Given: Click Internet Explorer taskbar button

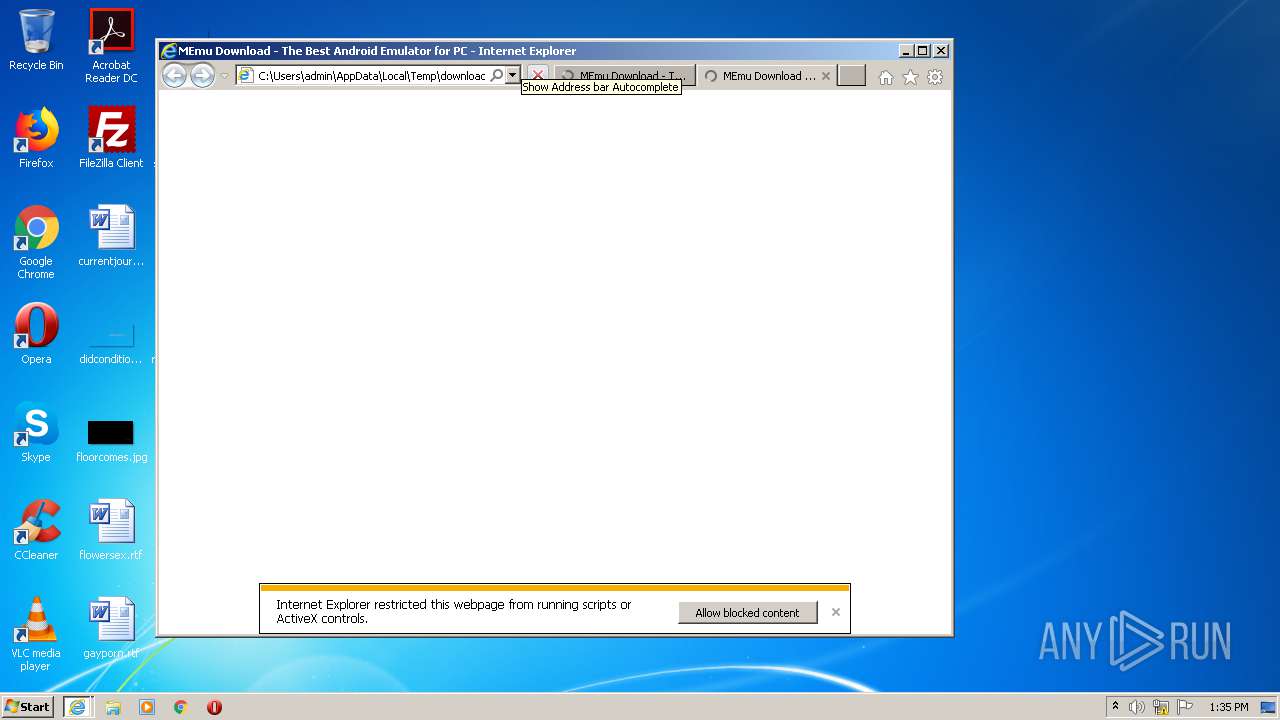Looking at the screenshot, I should point(77,707).
